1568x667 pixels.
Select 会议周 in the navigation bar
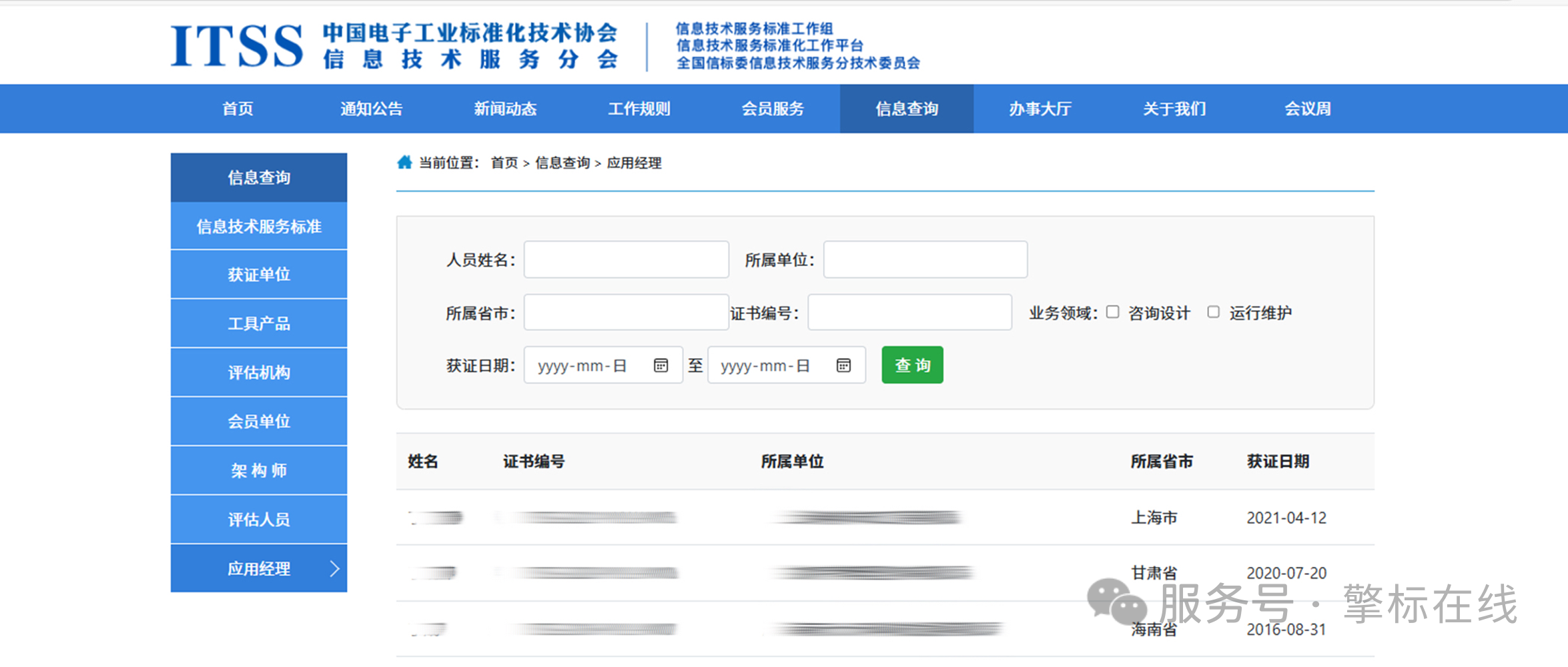pos(1306,108)
